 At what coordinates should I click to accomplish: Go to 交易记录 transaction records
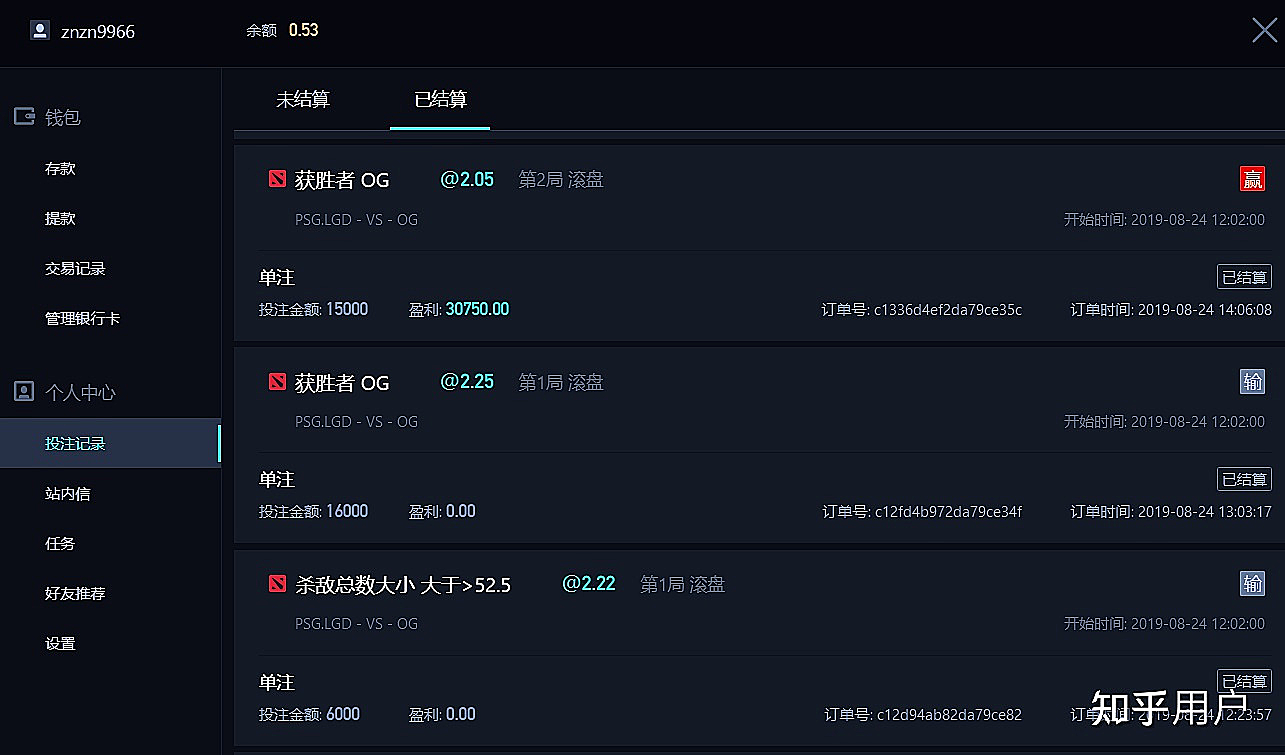[x=75, y=269]
